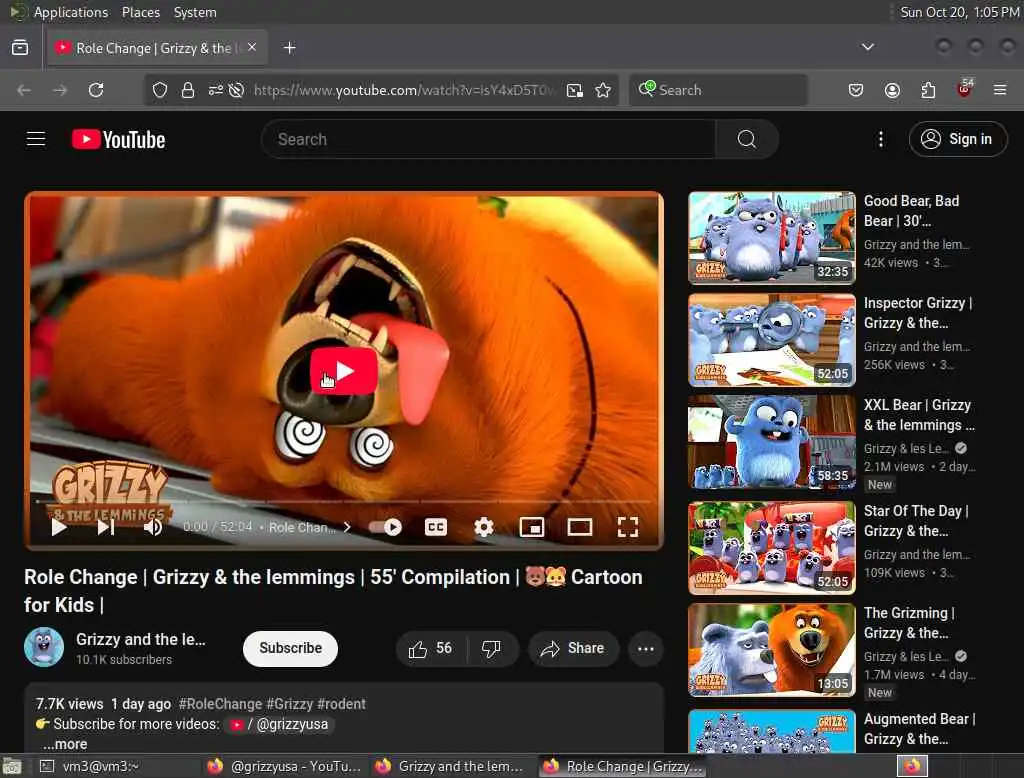Follow the @grizzyusa link in description
The height and width of the screenshot is (778, 1024).
coord(280,724)
